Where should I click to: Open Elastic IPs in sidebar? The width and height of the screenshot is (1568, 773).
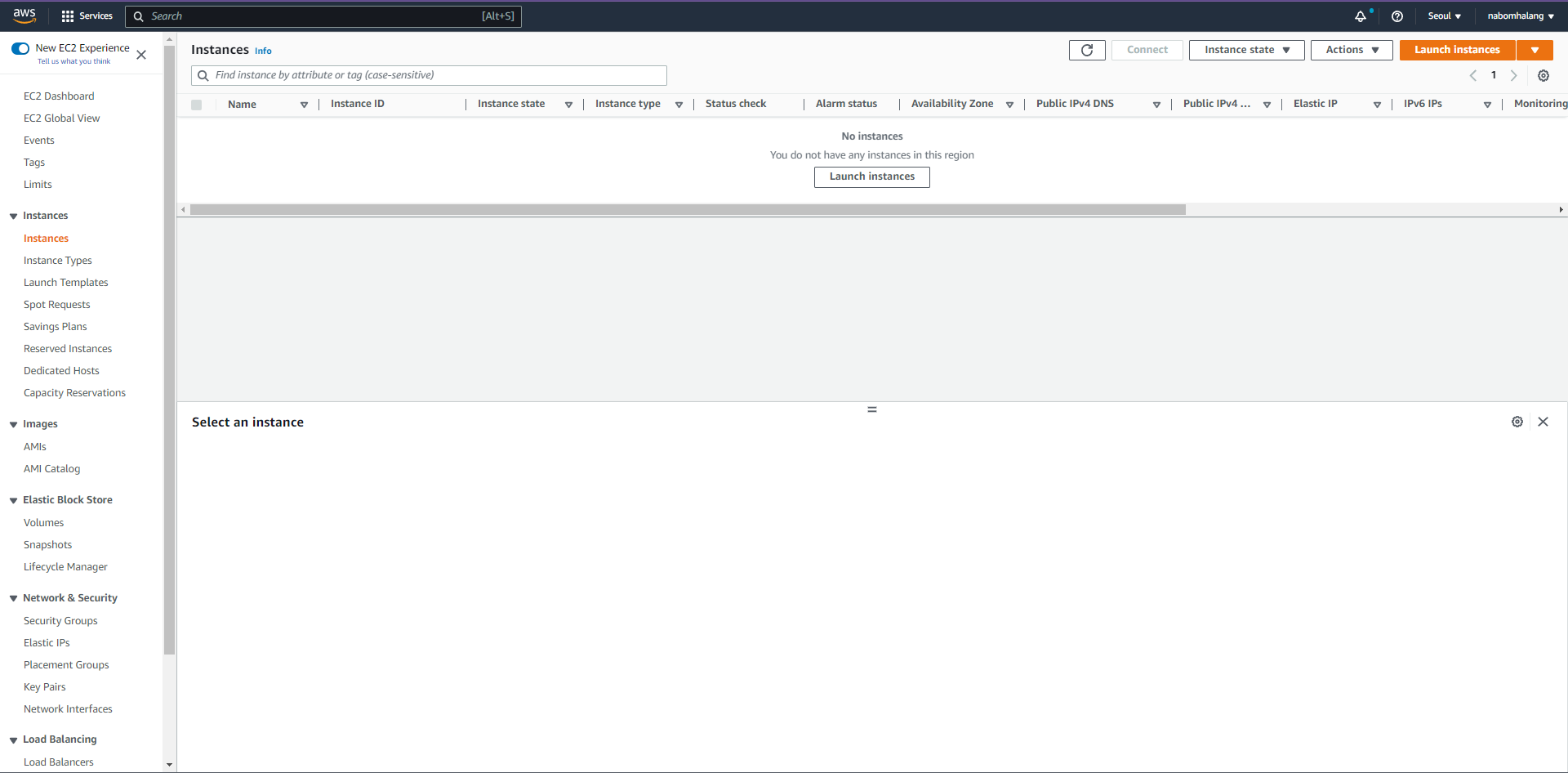click(47, 643)
